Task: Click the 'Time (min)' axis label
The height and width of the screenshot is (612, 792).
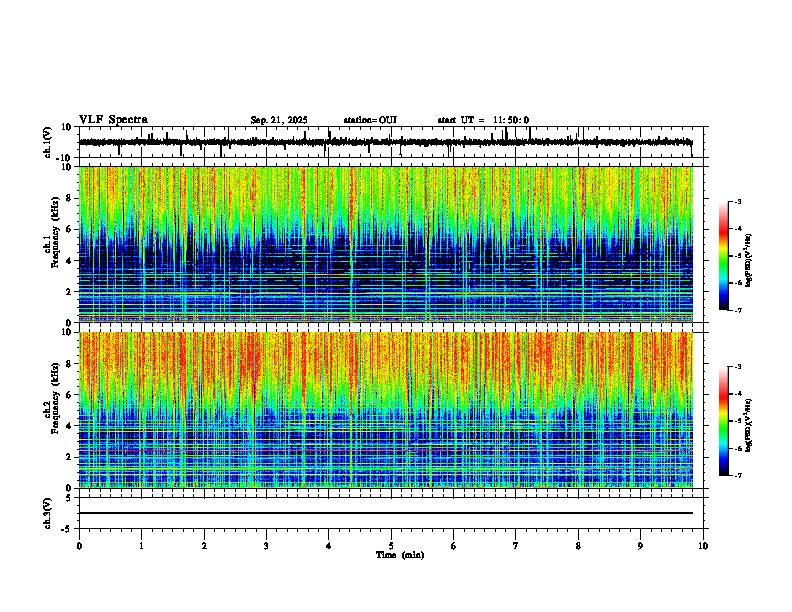Action: [x=400, y=555]
